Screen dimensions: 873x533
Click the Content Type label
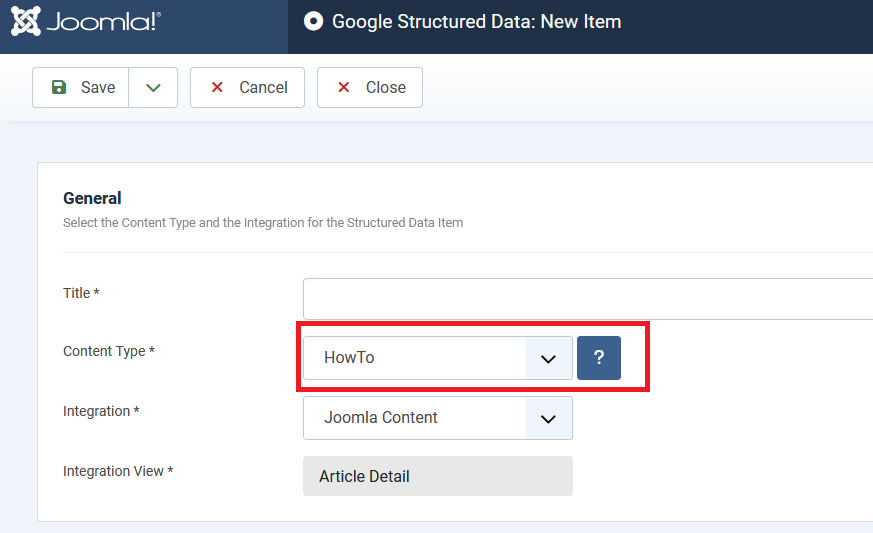tap(109, 351)
